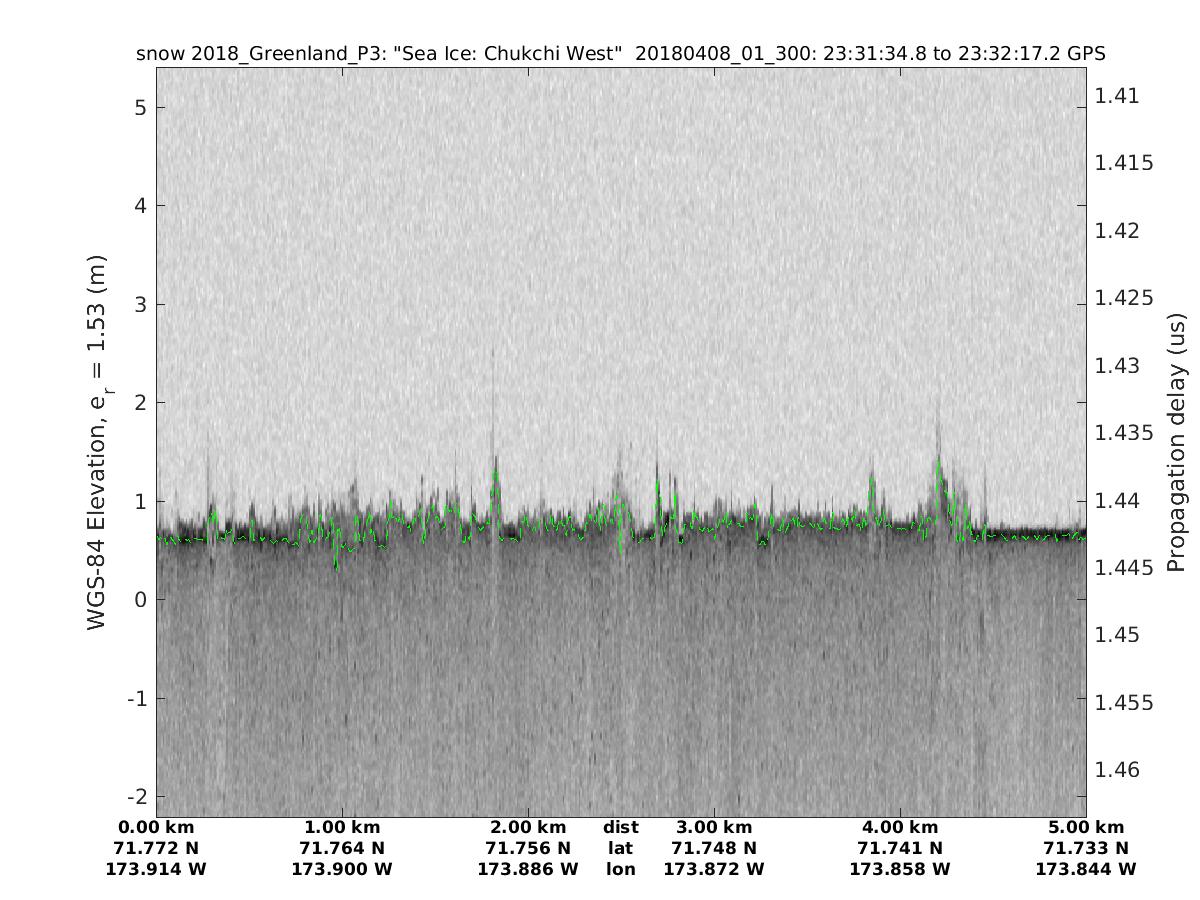Click the "5.00 km" distance label
The width and height of the screenshot is (1200, 900).
coord(1086,827)
